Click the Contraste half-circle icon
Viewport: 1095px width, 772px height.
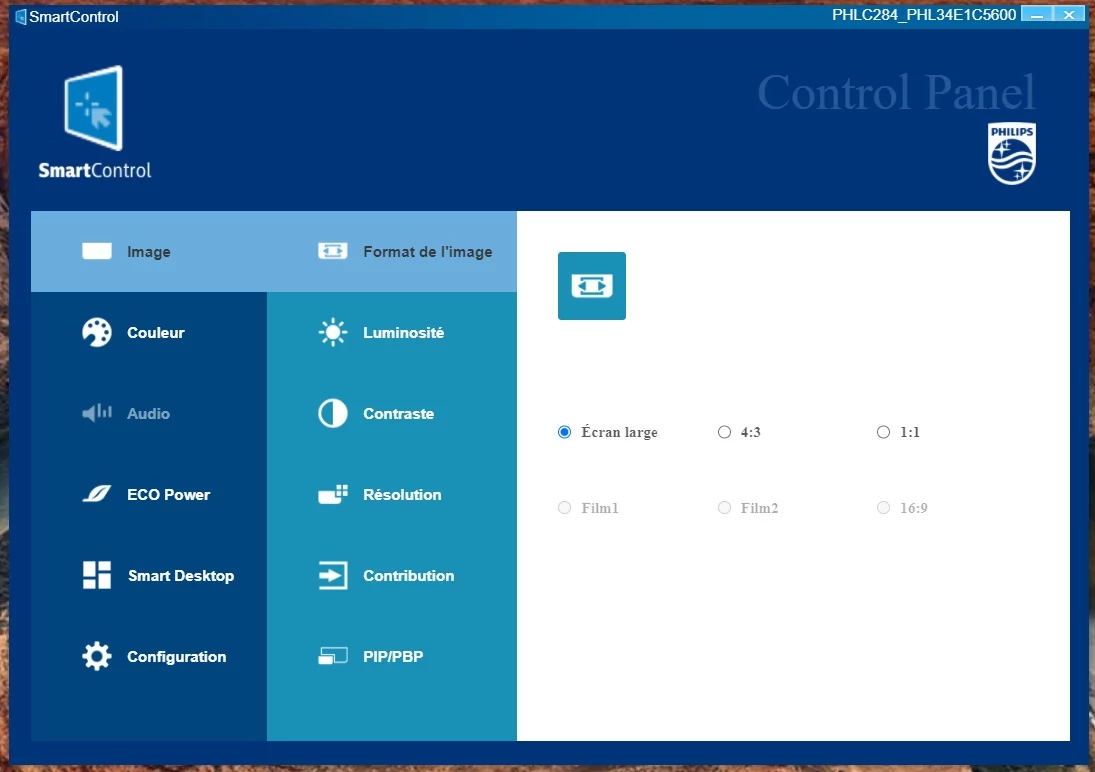(332, 414)
